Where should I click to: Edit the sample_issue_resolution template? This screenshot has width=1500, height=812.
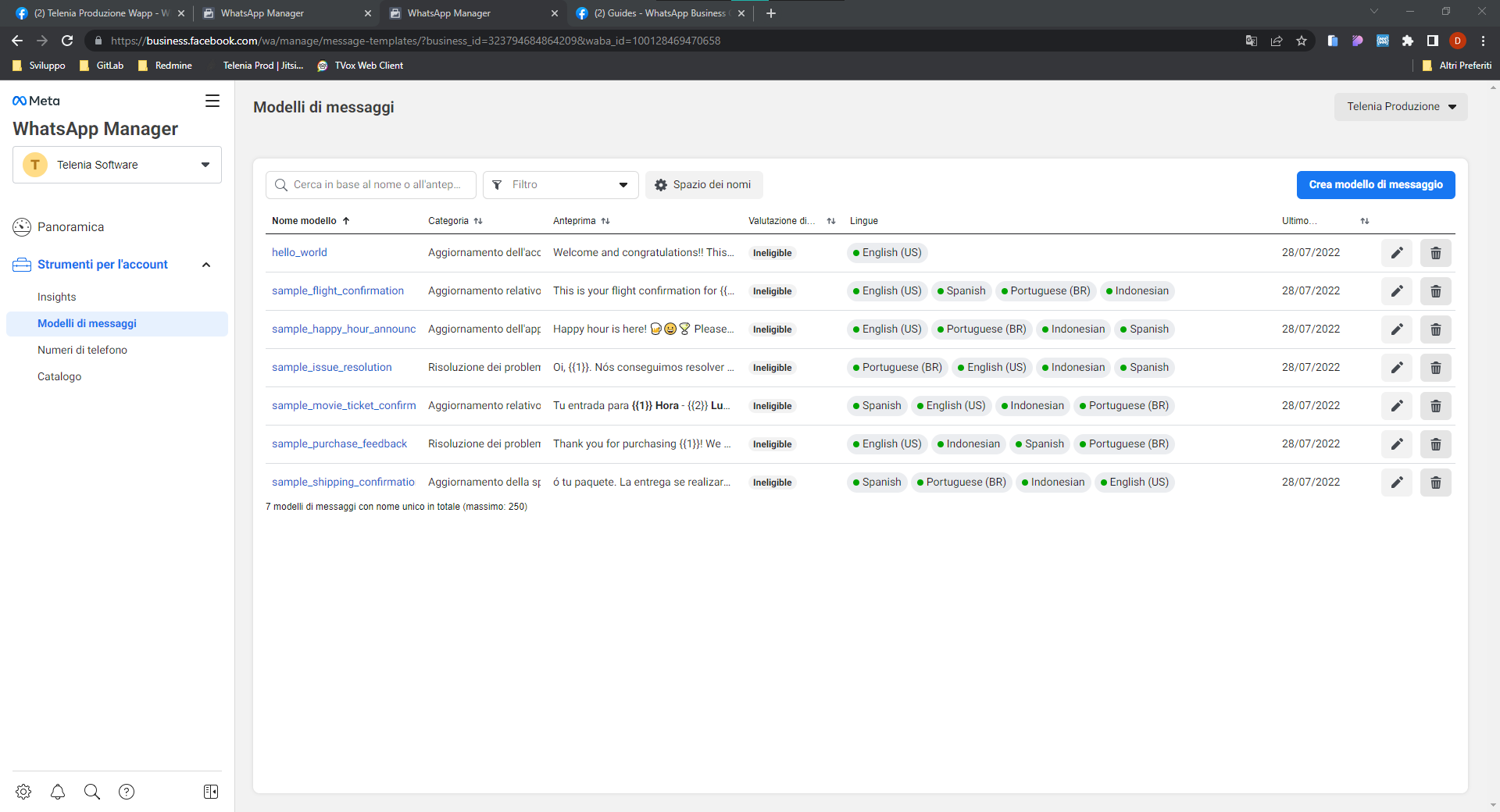click(1397, 368)
